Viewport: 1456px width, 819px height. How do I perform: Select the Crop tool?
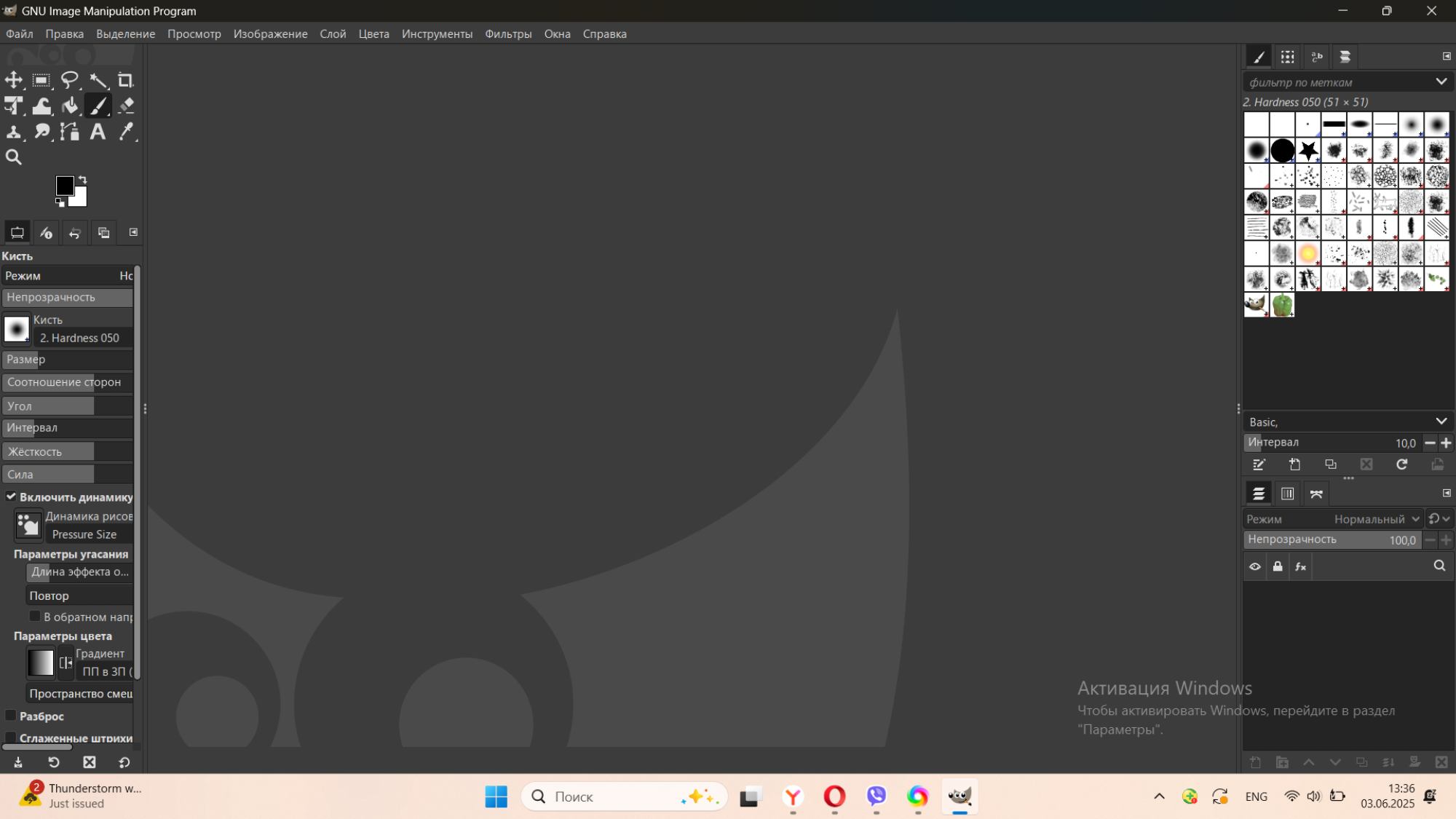126,80
